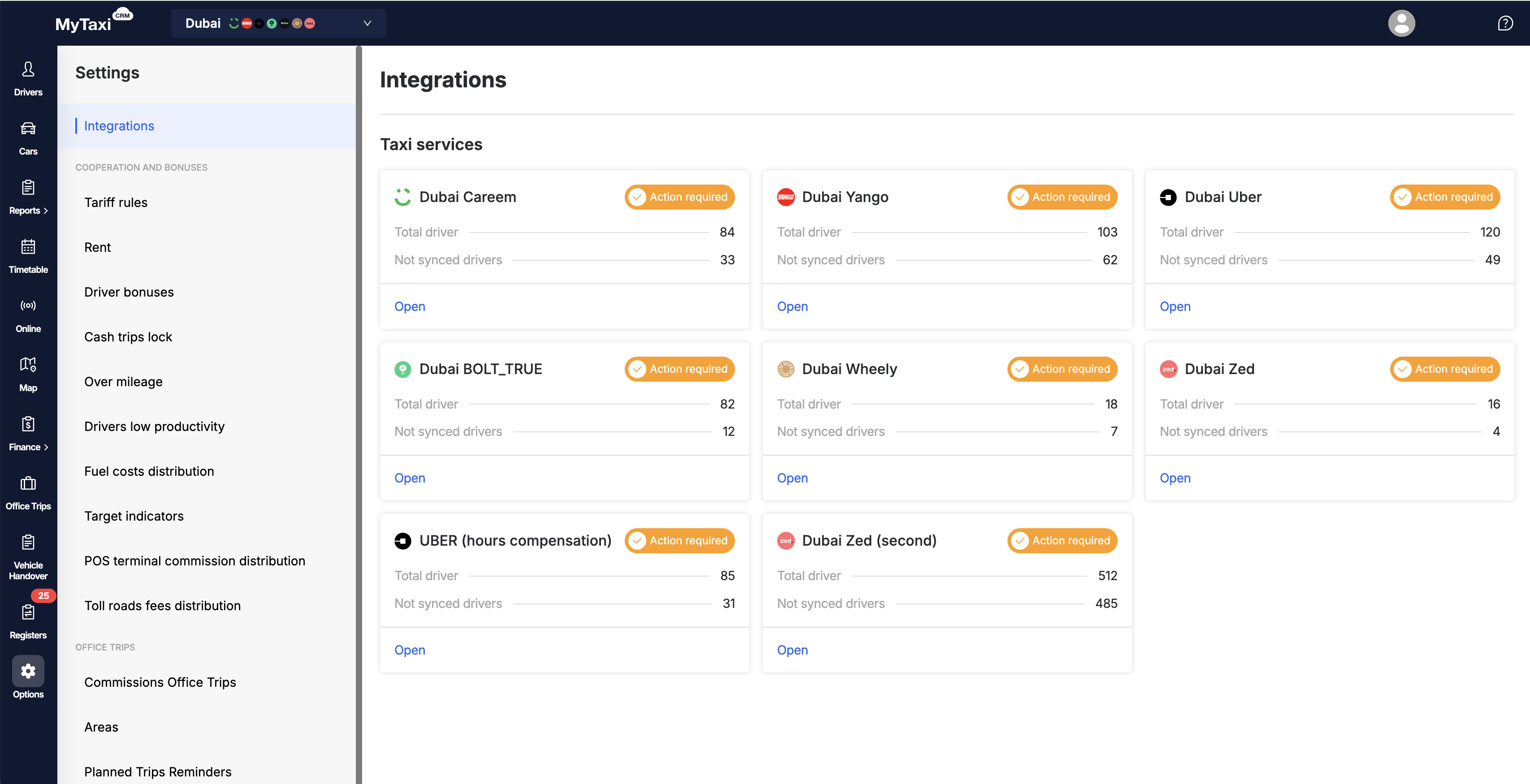Image resolution: width=1530 pixels, height=784 pixels.
Task: Open the Map sidebar icon
Action: 28,364
